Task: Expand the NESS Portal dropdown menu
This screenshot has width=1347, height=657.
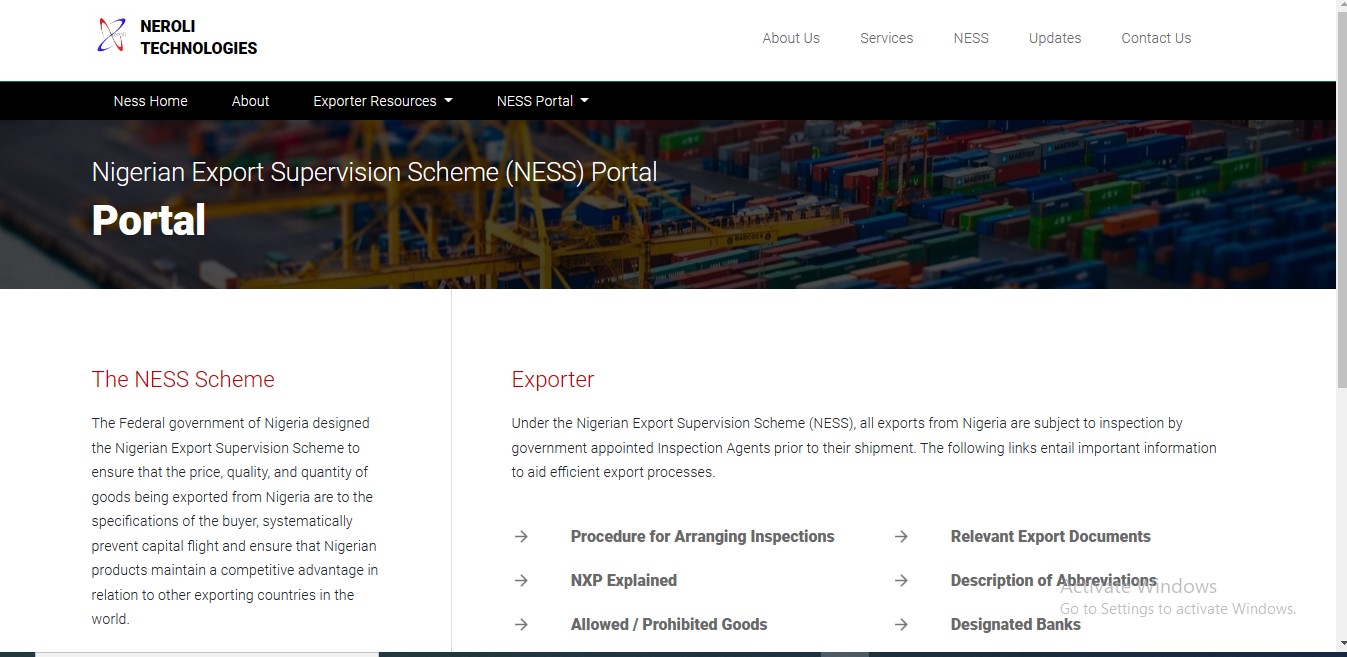Action: pyautogui.click(x=542, y=101)
